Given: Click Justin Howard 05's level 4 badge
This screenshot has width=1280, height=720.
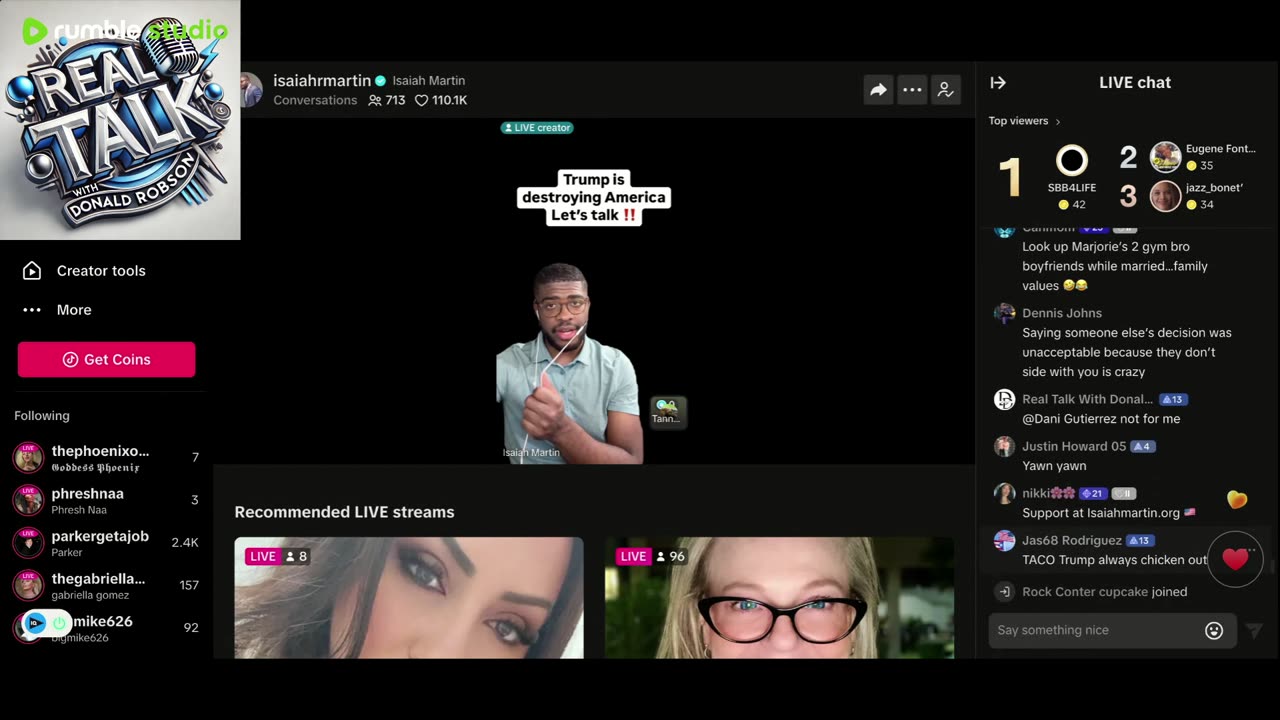Looking at the screenshot, I should (x=1142, y=446).
